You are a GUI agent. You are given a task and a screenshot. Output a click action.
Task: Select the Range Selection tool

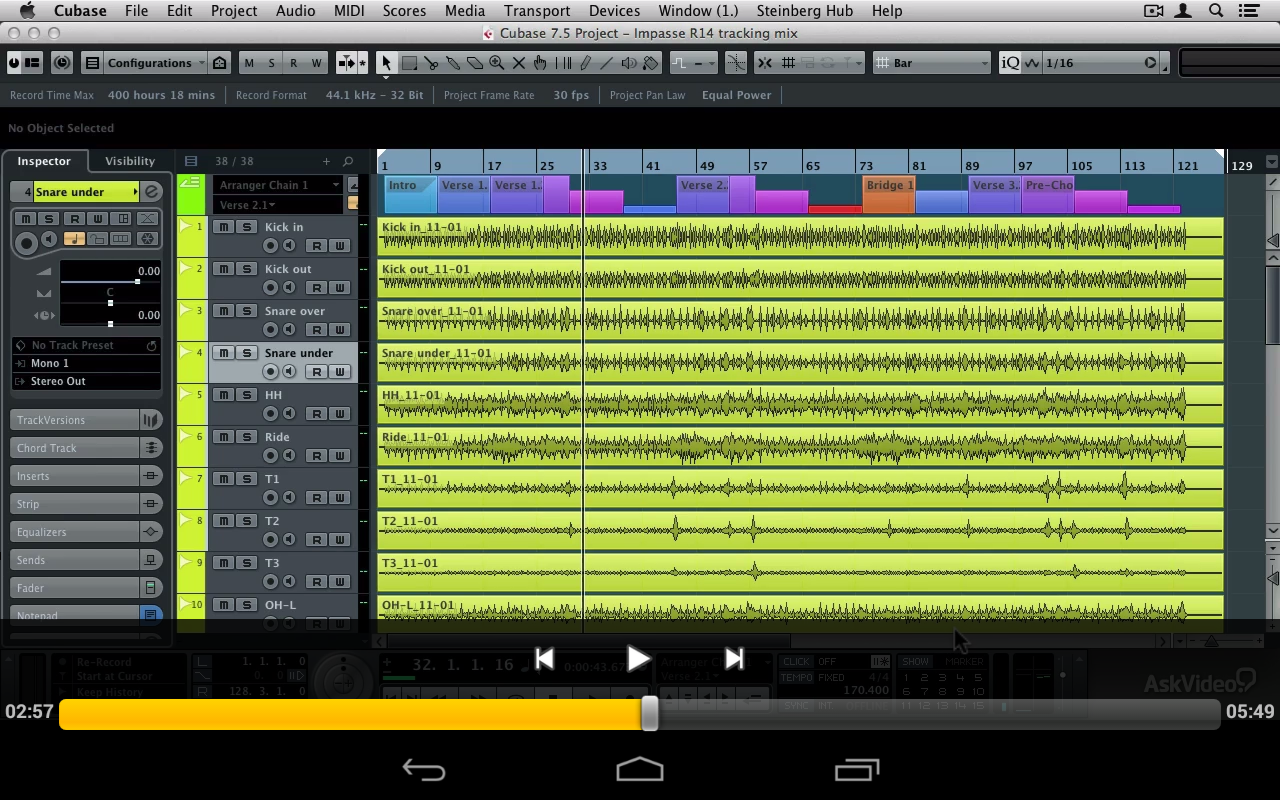409,63
